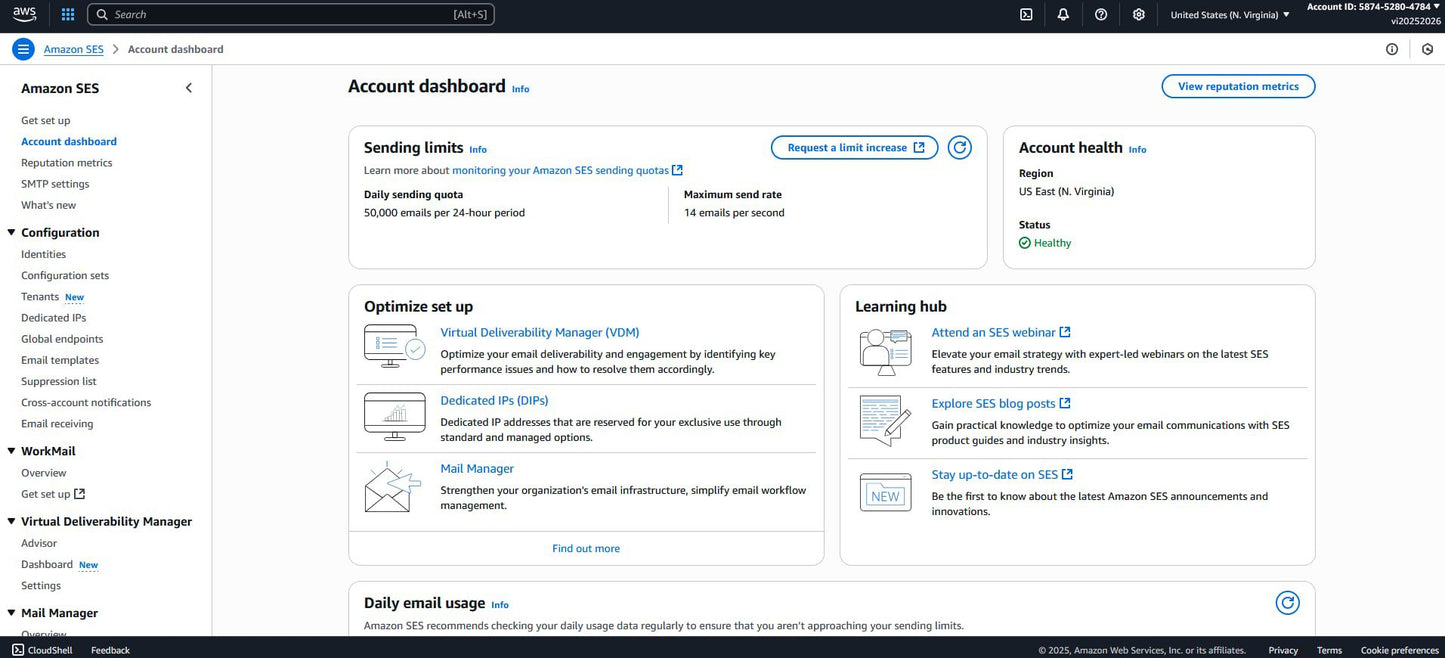Open the region selector United States (N. Virginia)
1445x658 pixels.
point(1230,14)
